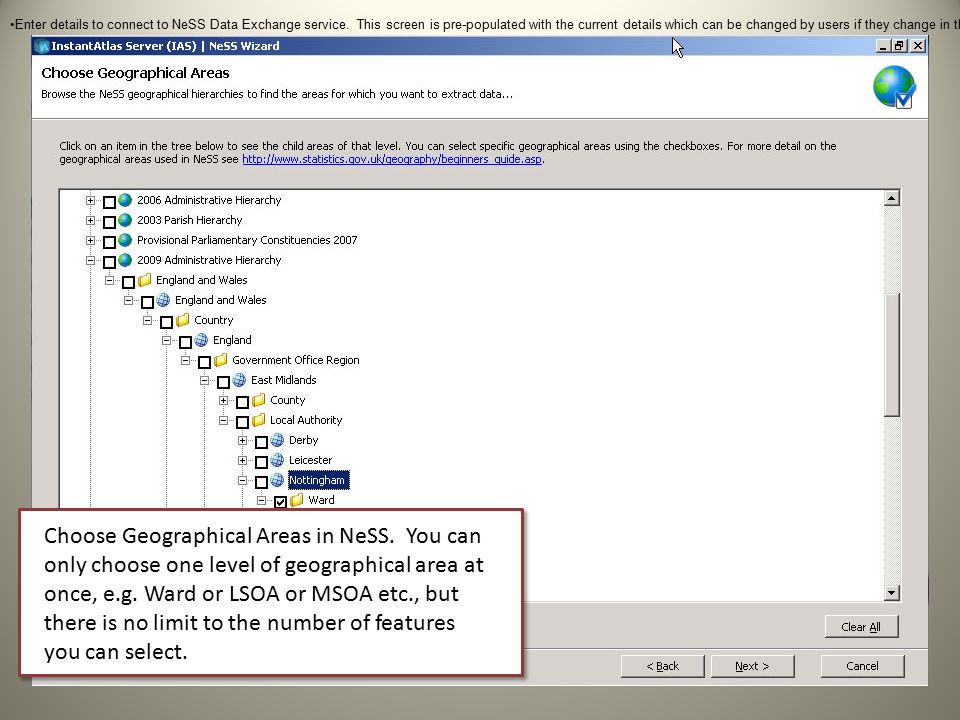The height and width of the screenshot is (720, 960).
Task: Expand Provisional Parliamentary Constituencies 2007 node
Action: (x=91, y=240)
